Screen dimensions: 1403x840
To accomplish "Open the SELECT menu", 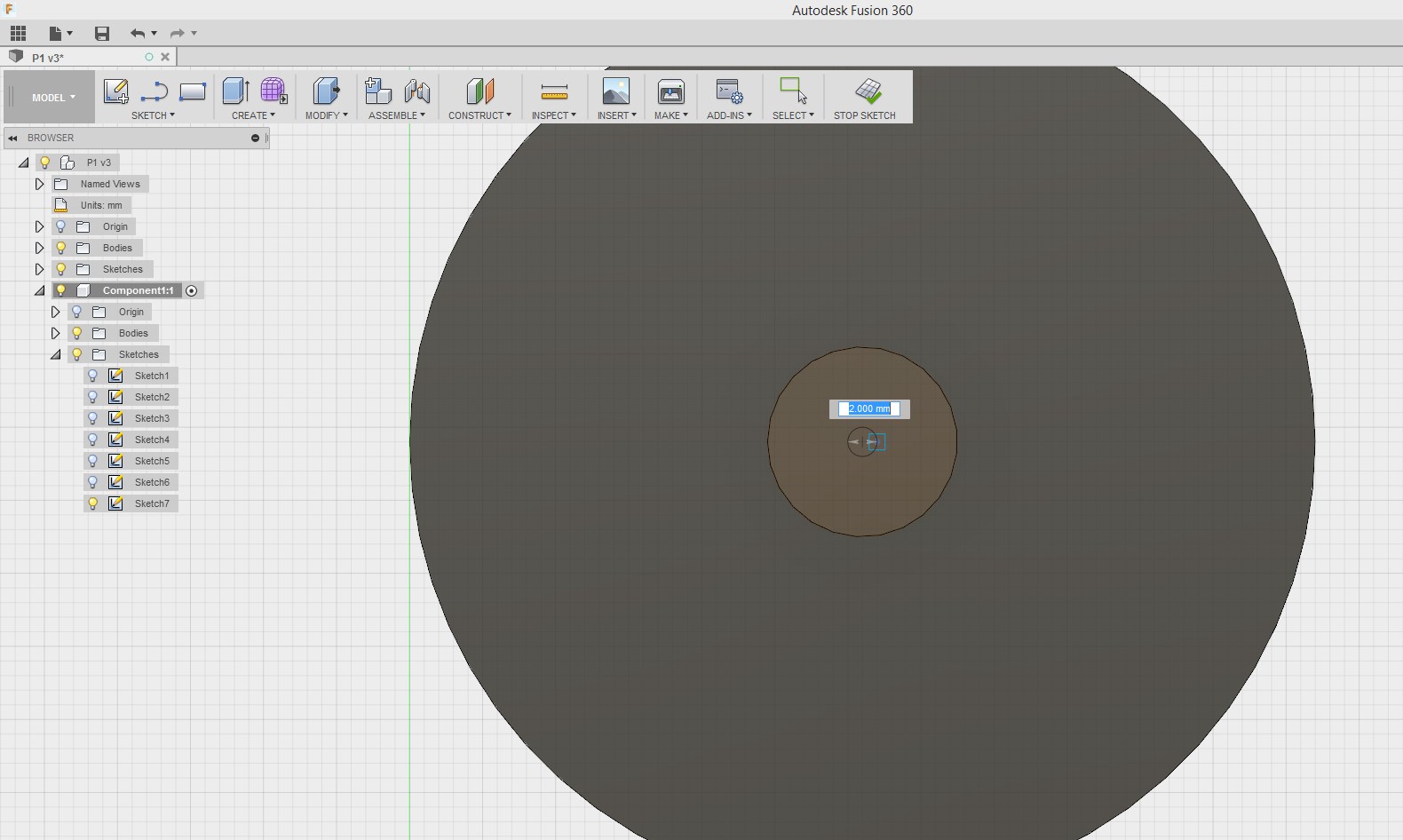I will (x=793, y=115).
